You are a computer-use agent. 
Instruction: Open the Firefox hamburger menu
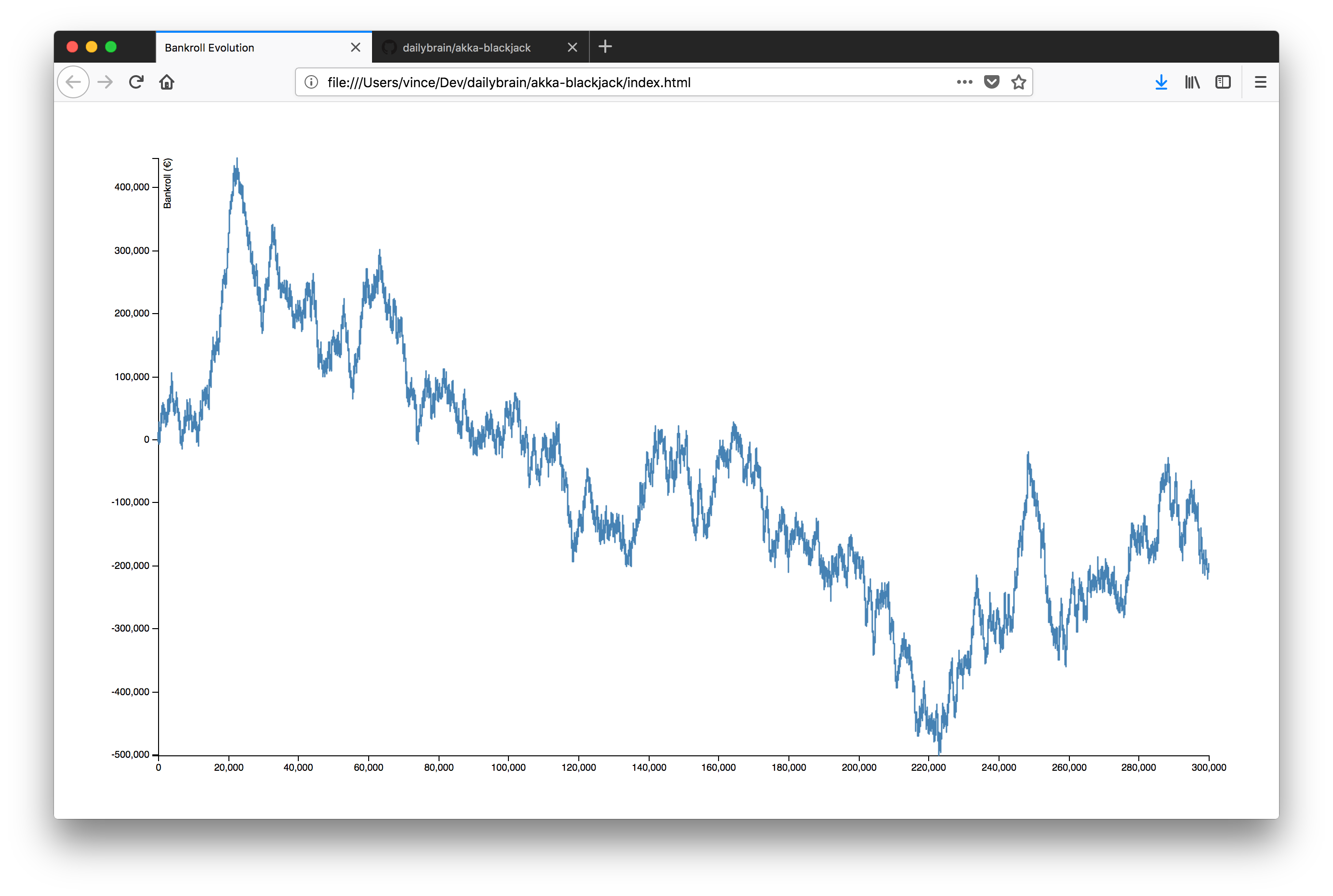pyautogui.click(x=1260, y=82)
